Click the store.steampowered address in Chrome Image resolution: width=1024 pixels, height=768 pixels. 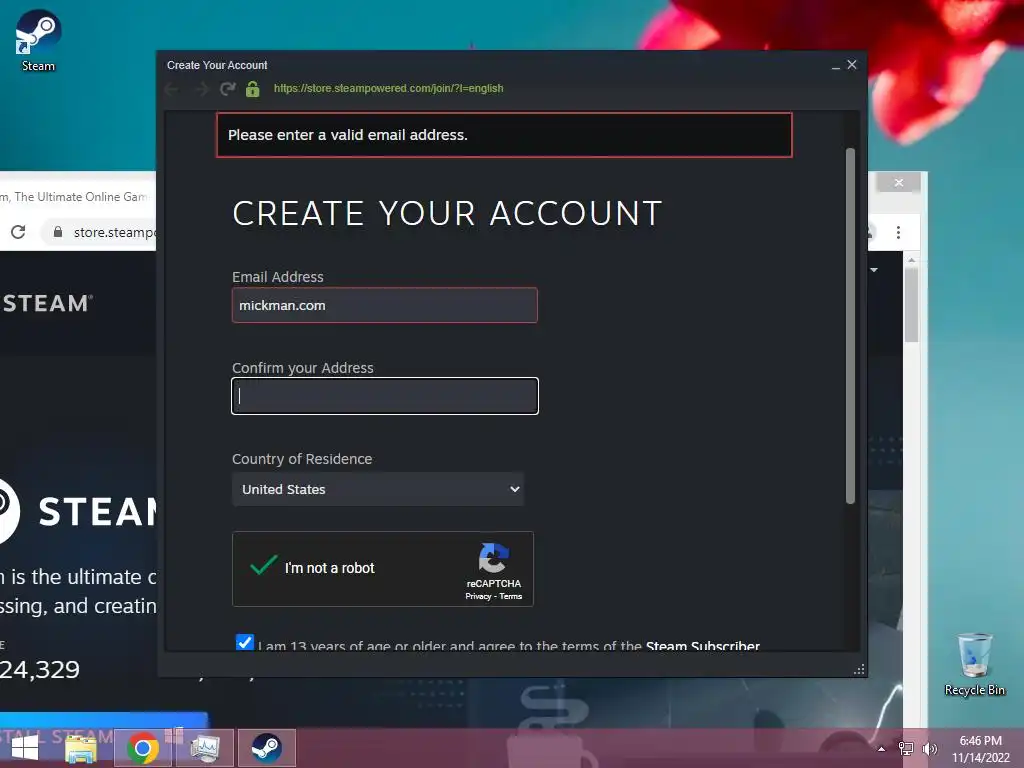point(114,232)
